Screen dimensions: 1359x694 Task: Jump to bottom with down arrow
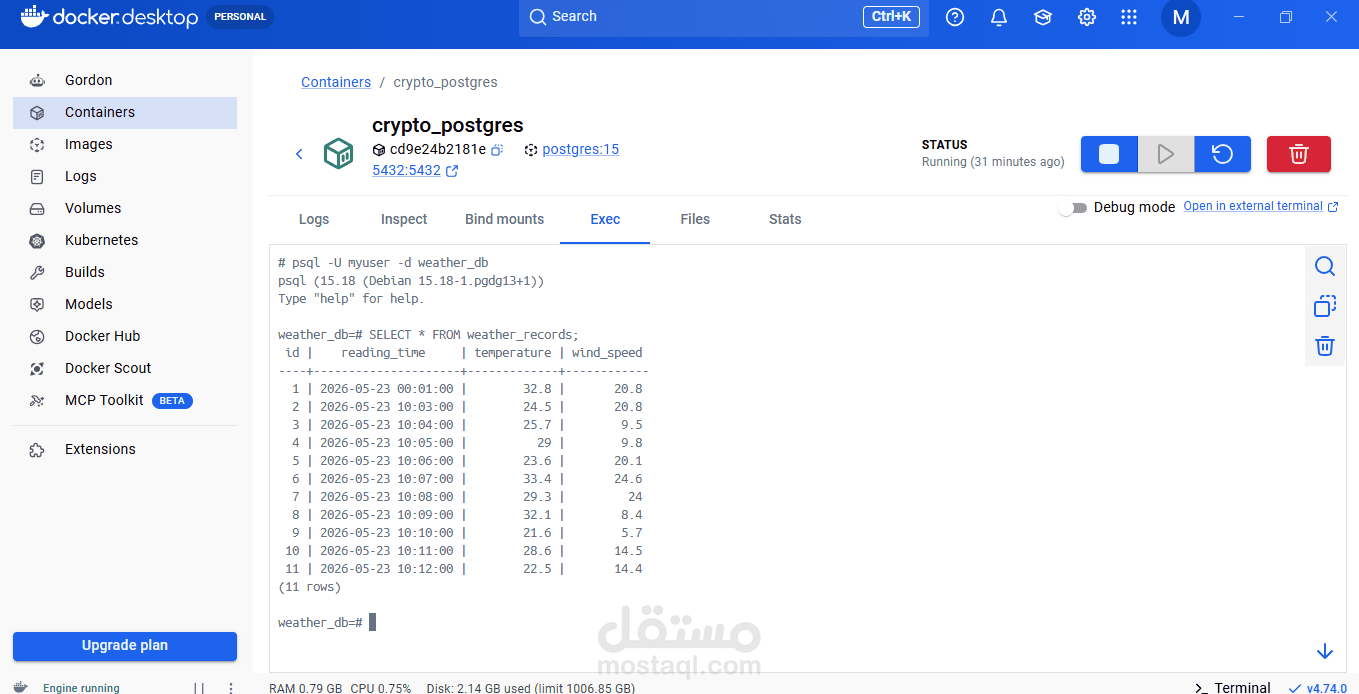point(1325,651)
